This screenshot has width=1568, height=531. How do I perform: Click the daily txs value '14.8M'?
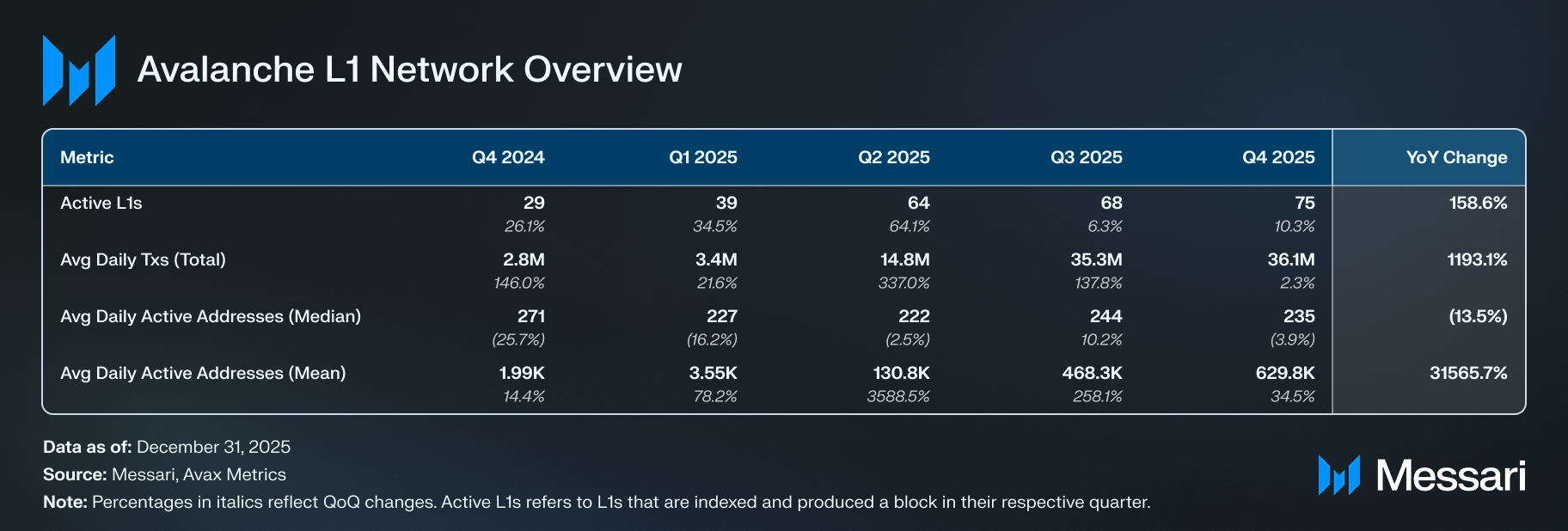[904, 259]
